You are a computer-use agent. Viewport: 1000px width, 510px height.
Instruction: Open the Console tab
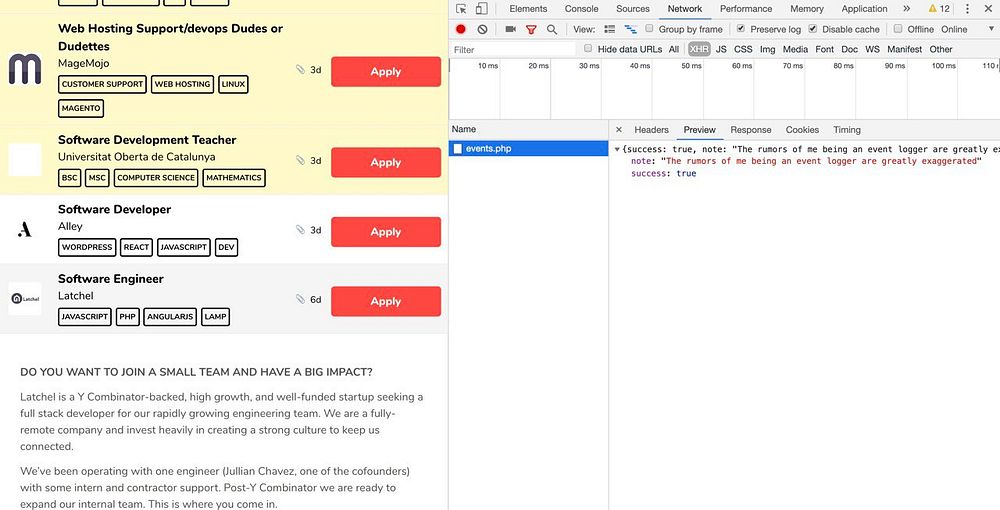[581, 9]
